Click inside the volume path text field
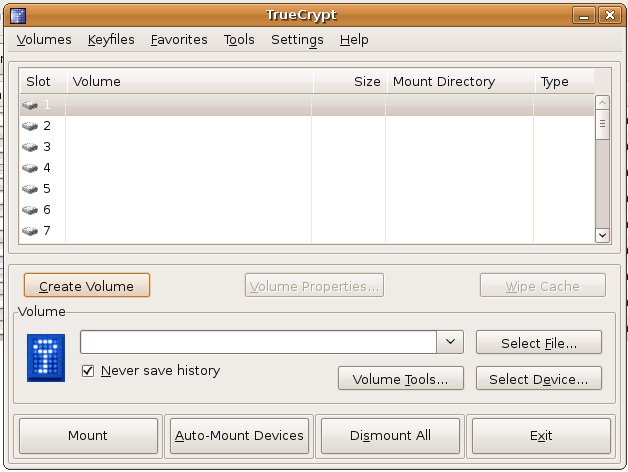628x472 pixels. 258,342
